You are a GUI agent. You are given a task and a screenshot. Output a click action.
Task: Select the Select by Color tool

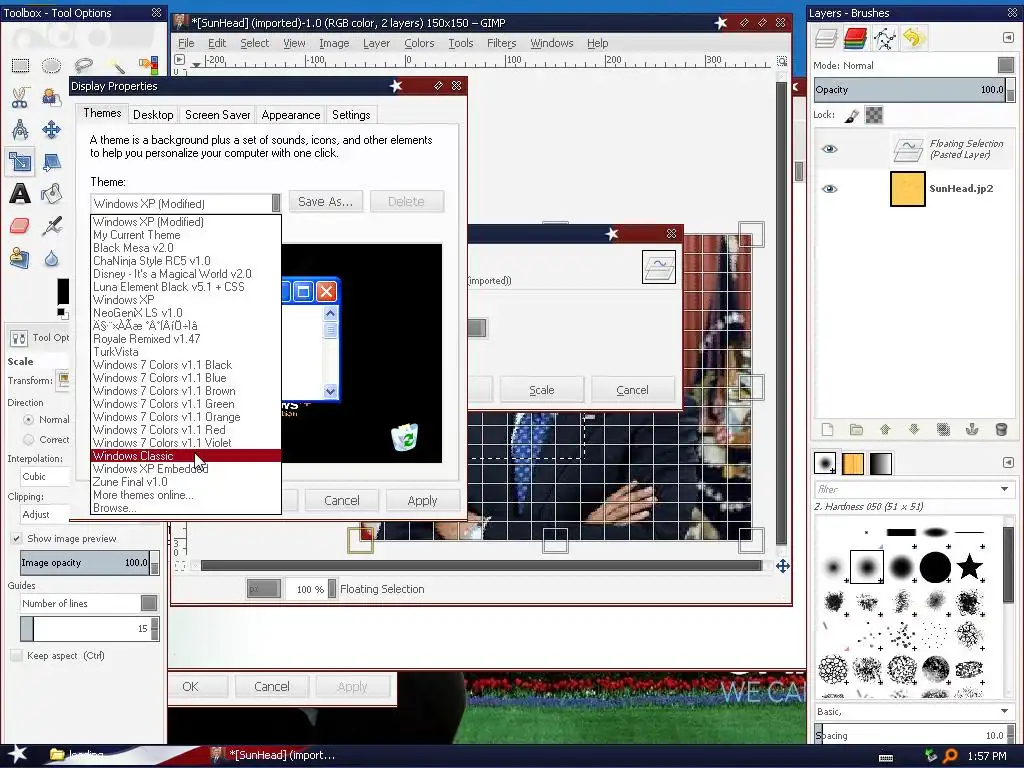pyautogui.click(x=148, y=65)
